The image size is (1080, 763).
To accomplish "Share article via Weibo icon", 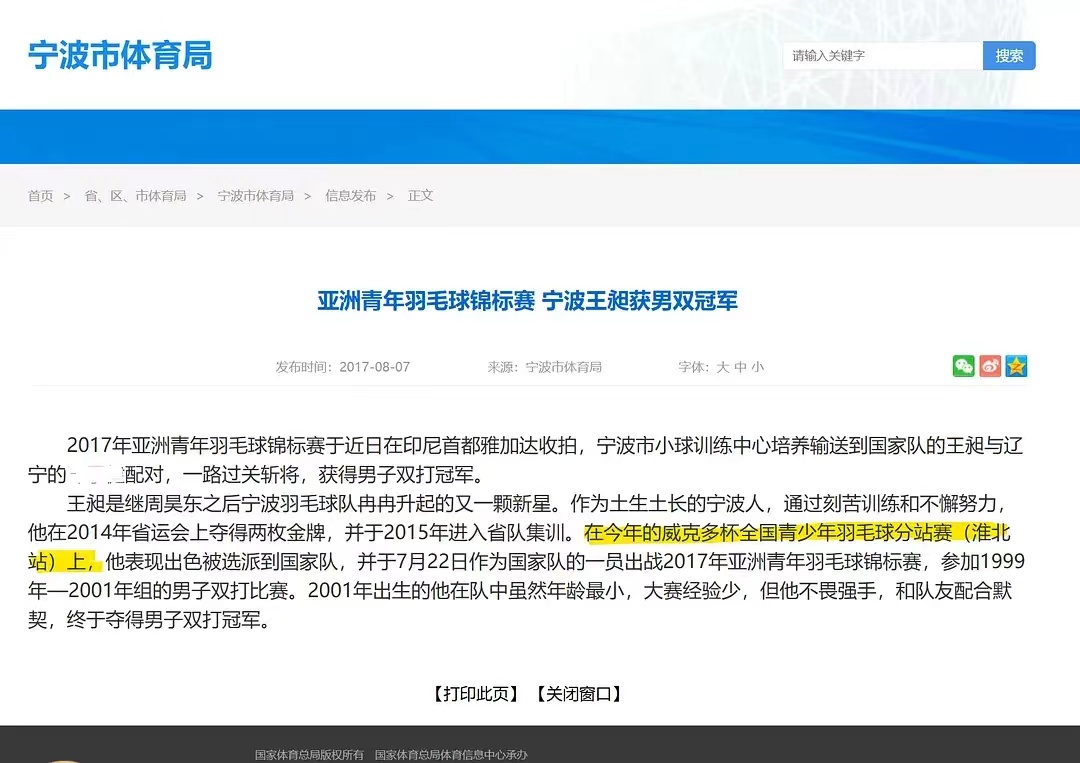I will click(x=990, y=366).
